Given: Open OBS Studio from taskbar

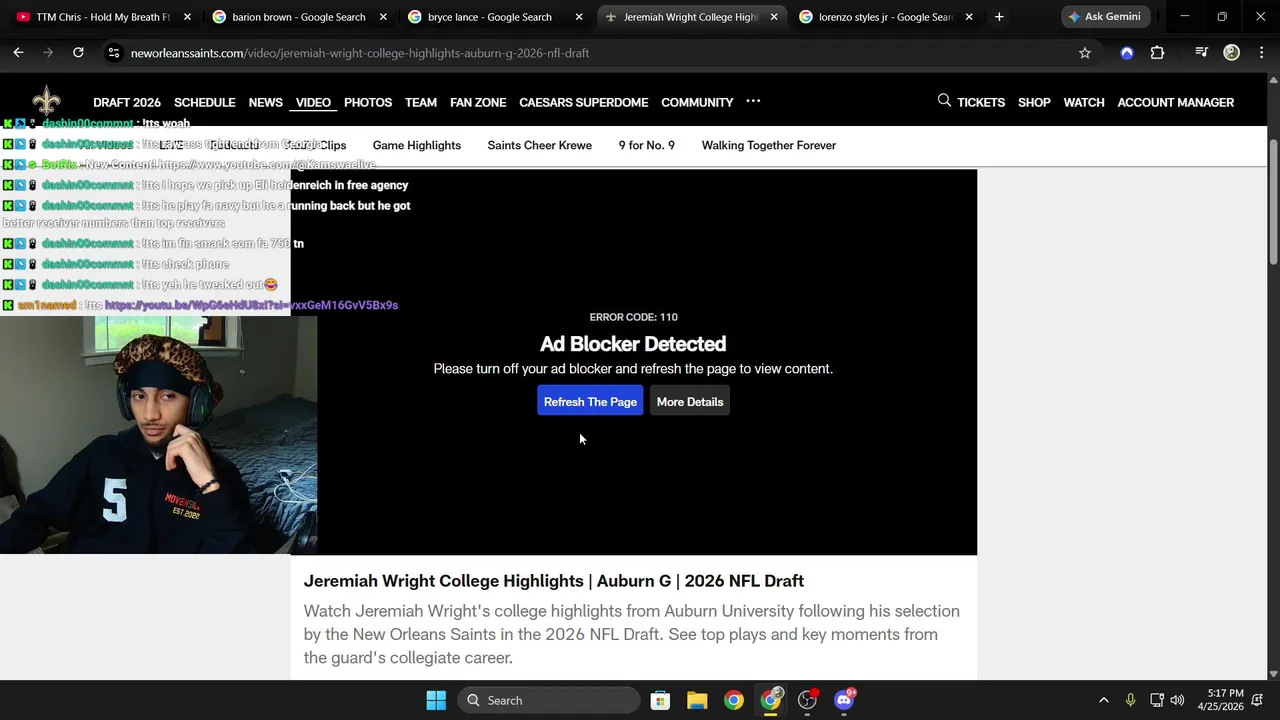Looking at the screenshot, I should pos(807,700).
